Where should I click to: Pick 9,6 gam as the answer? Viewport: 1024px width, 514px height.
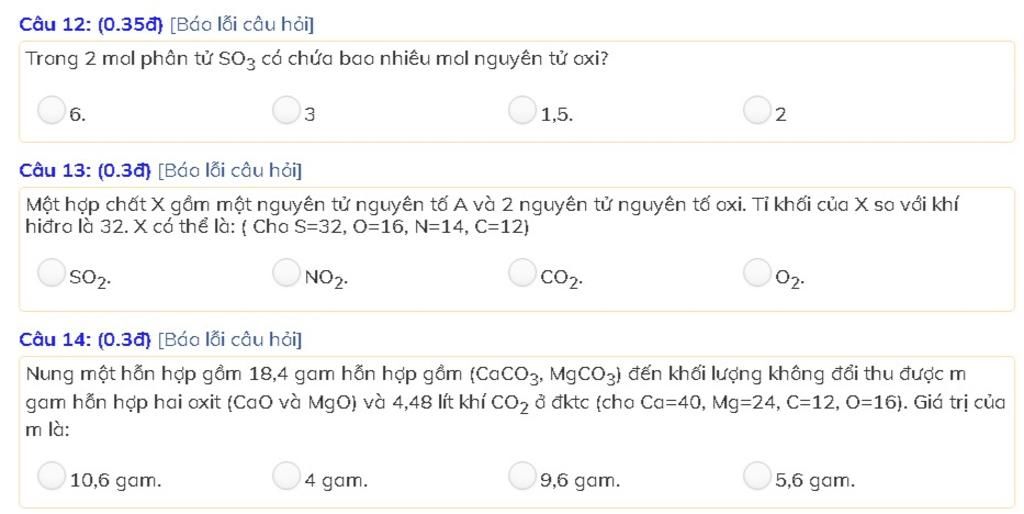click(522, 475)
